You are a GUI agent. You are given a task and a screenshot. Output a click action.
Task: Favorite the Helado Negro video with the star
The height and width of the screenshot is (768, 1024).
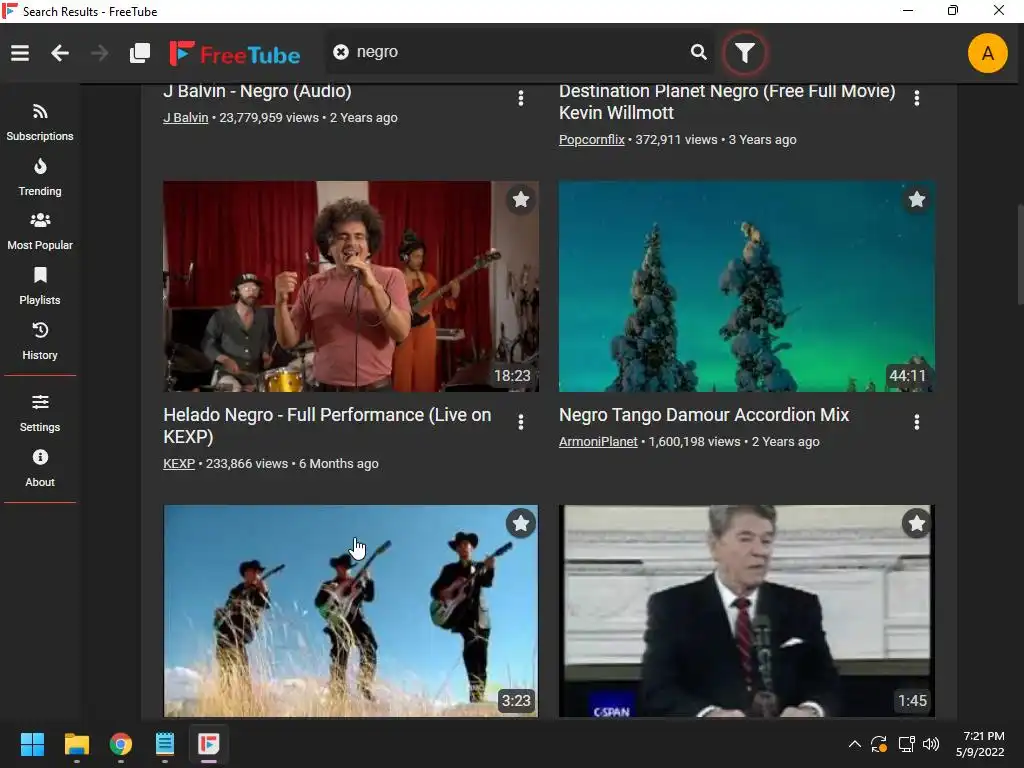[520, 199]
